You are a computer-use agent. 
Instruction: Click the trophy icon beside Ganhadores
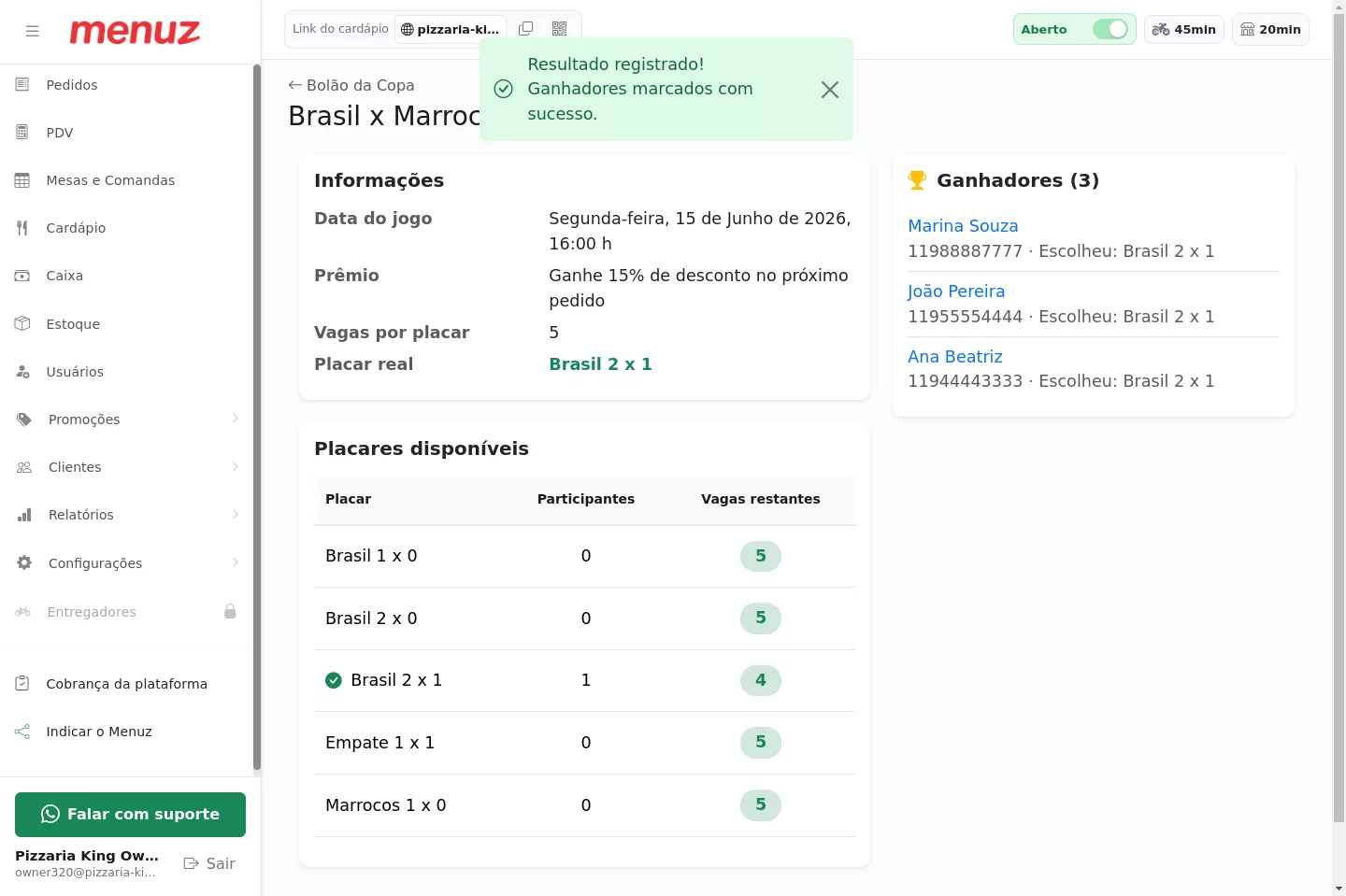(x=917, y=179)
